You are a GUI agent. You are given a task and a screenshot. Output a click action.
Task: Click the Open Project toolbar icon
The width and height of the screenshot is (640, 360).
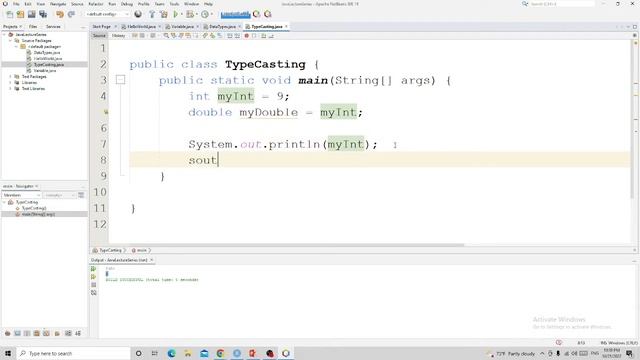tap(31, 14)
